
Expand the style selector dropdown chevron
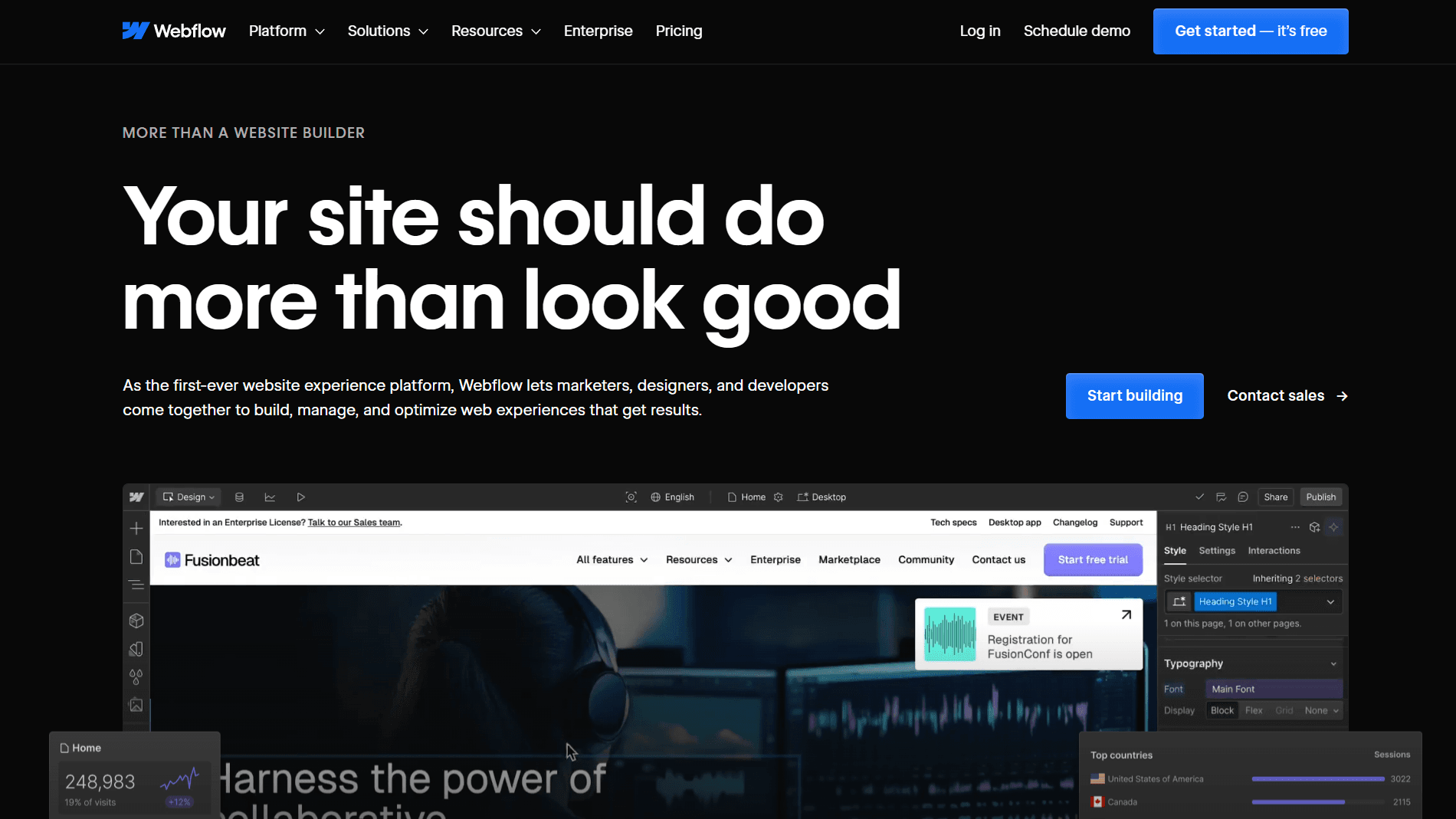point(1330,602)
